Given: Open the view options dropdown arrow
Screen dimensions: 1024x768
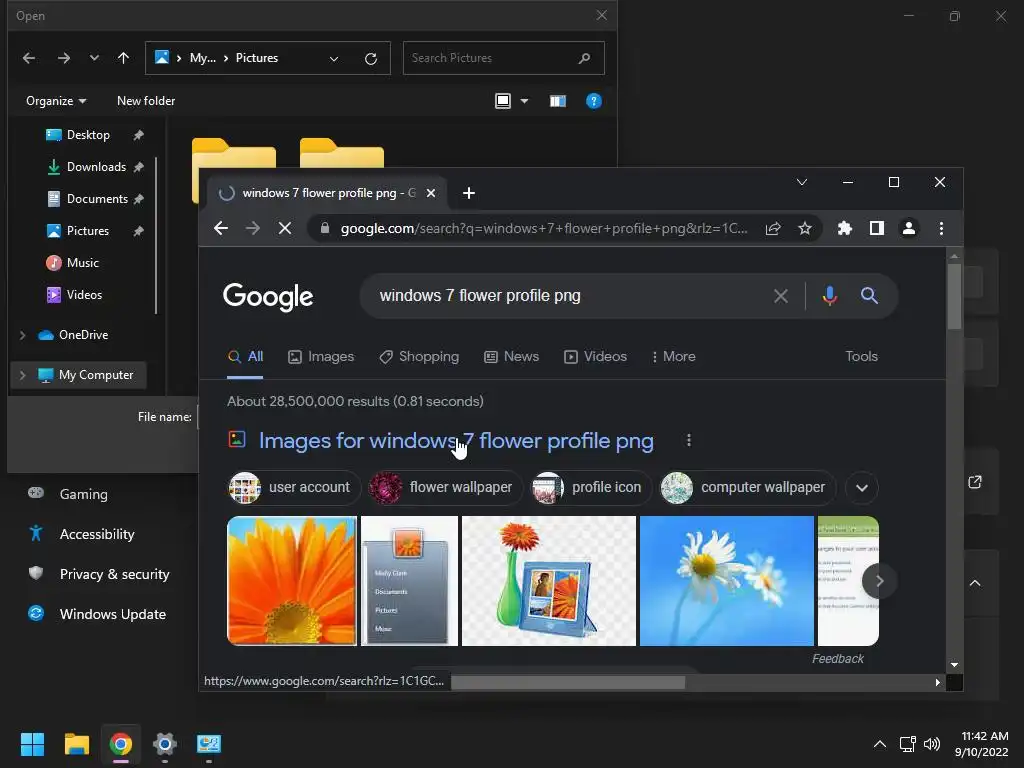Looking at the screenshot, I should pyautogui.click(x=524, y=101).
